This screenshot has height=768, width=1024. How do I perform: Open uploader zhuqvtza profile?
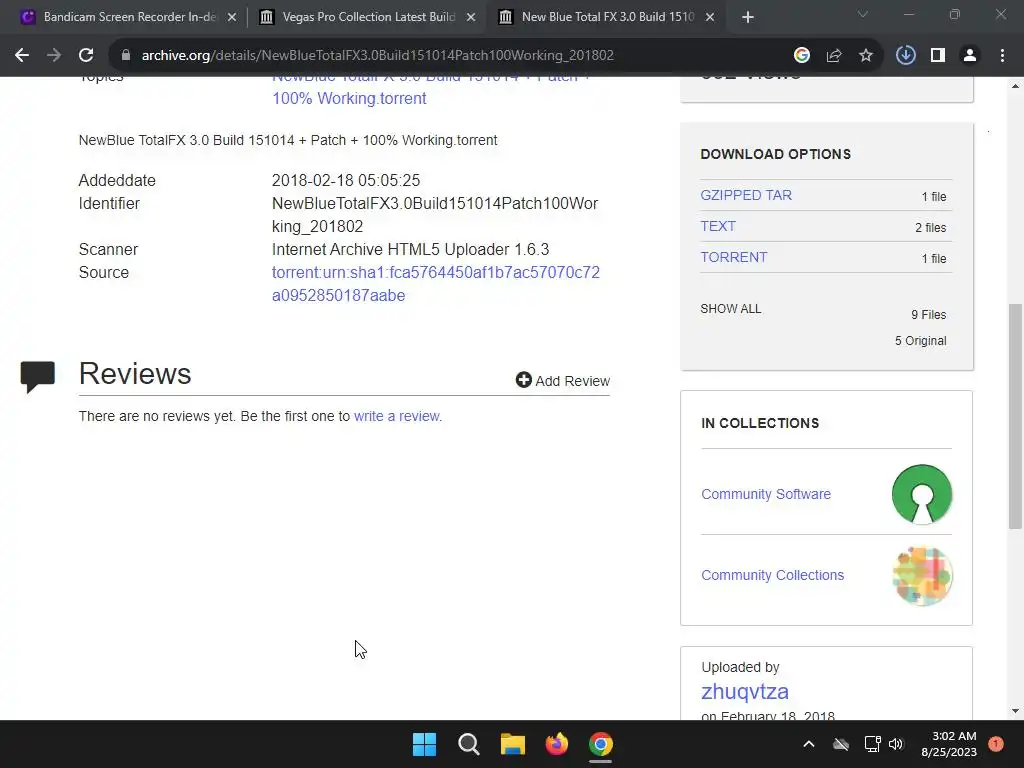744,692
